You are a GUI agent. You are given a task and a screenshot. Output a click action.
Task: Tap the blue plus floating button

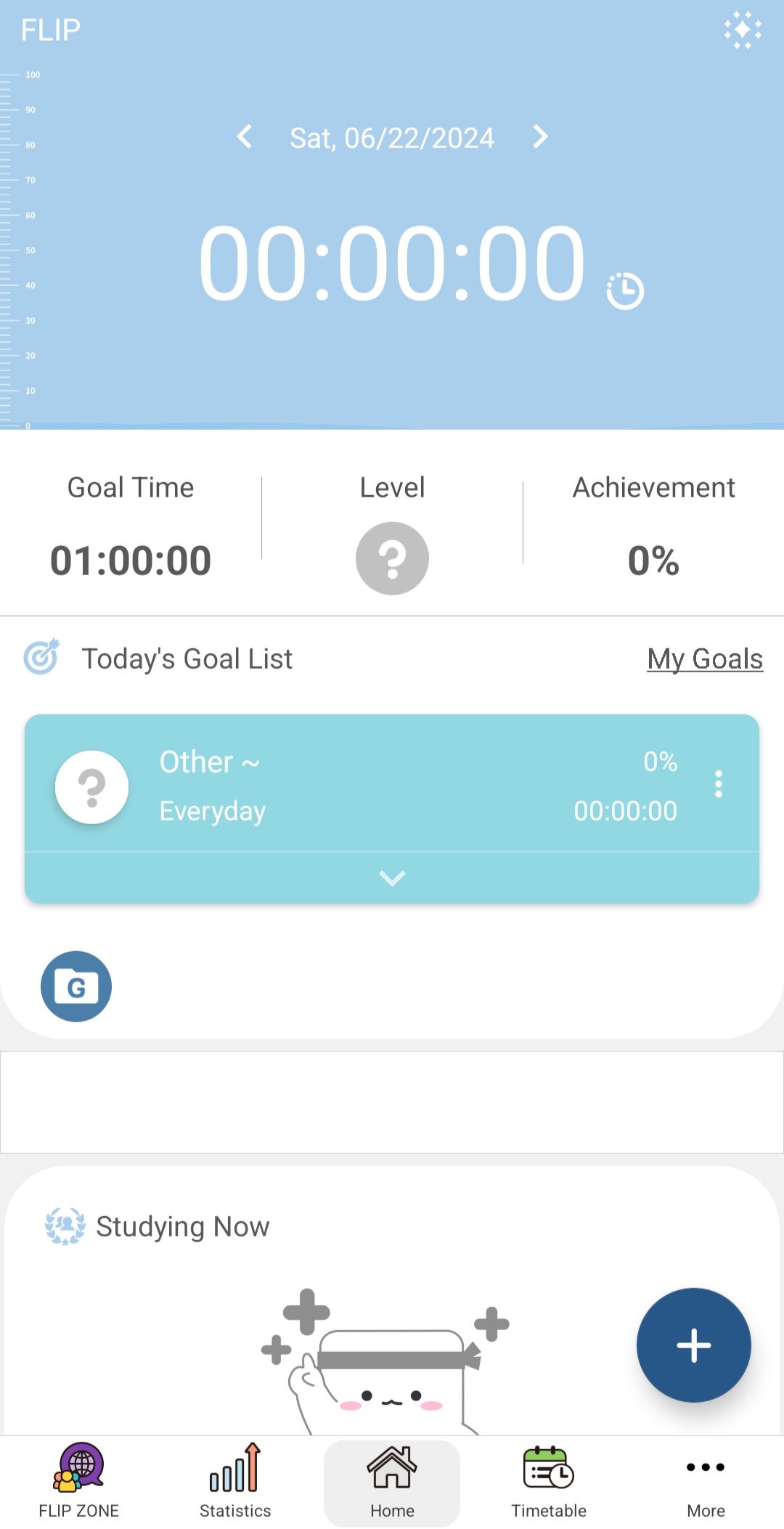694,1345
